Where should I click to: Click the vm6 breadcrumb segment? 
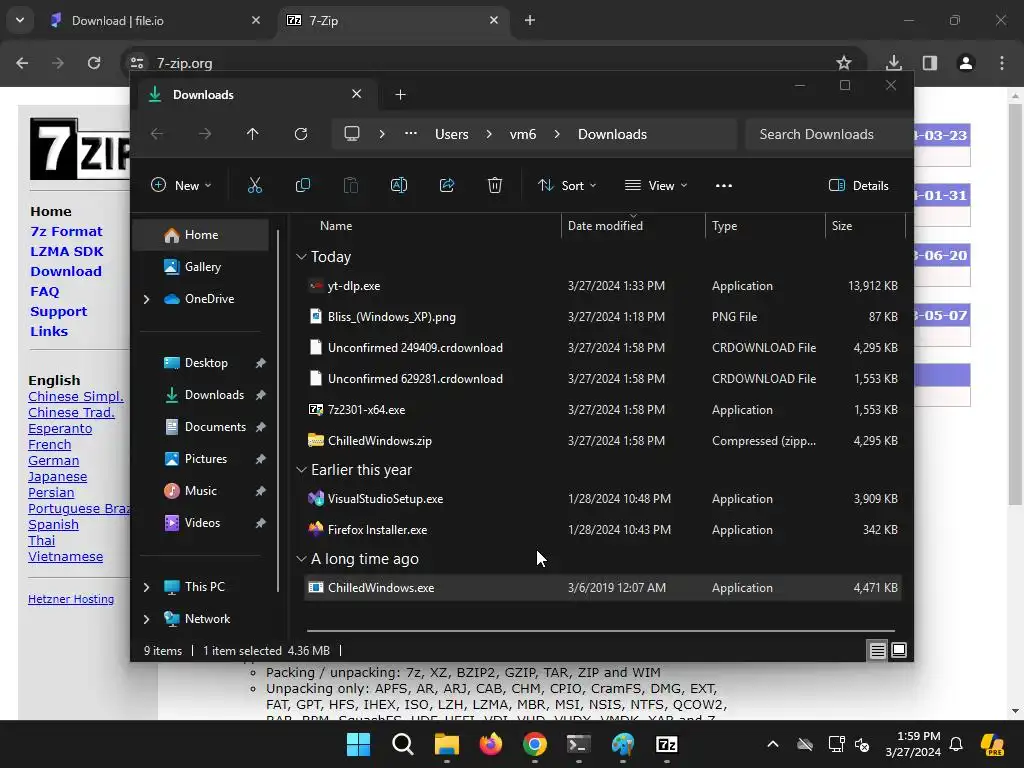(x=522, y=134)
